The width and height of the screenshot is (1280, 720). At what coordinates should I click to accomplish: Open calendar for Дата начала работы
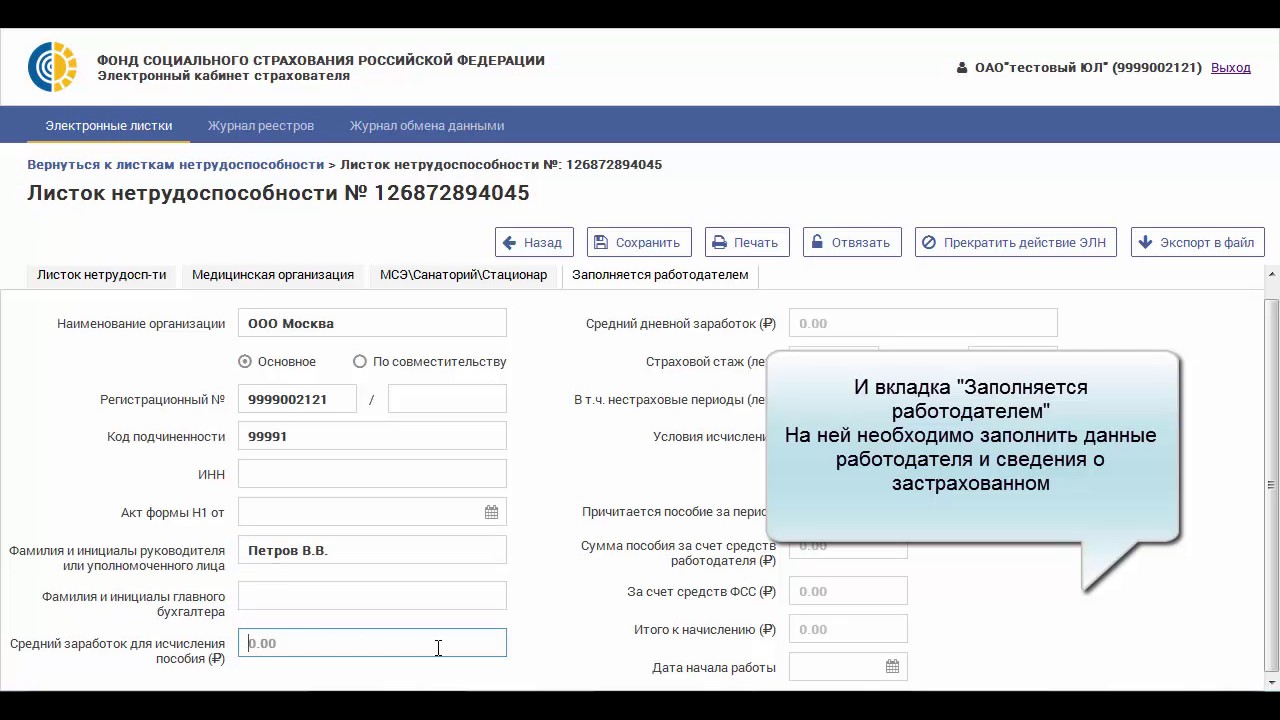point(892,667)
